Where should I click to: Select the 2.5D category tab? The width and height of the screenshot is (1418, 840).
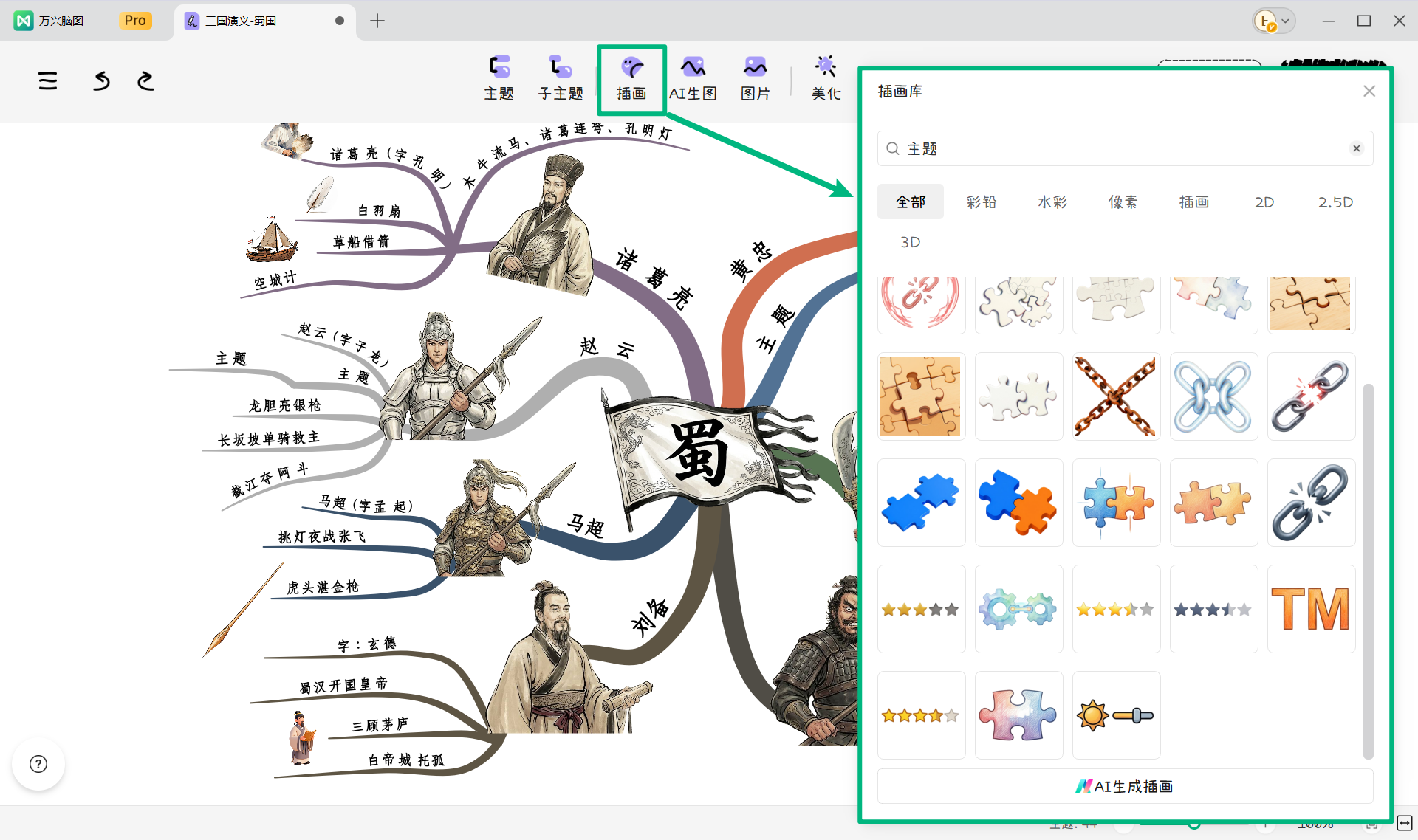[x=1335, y=202]
